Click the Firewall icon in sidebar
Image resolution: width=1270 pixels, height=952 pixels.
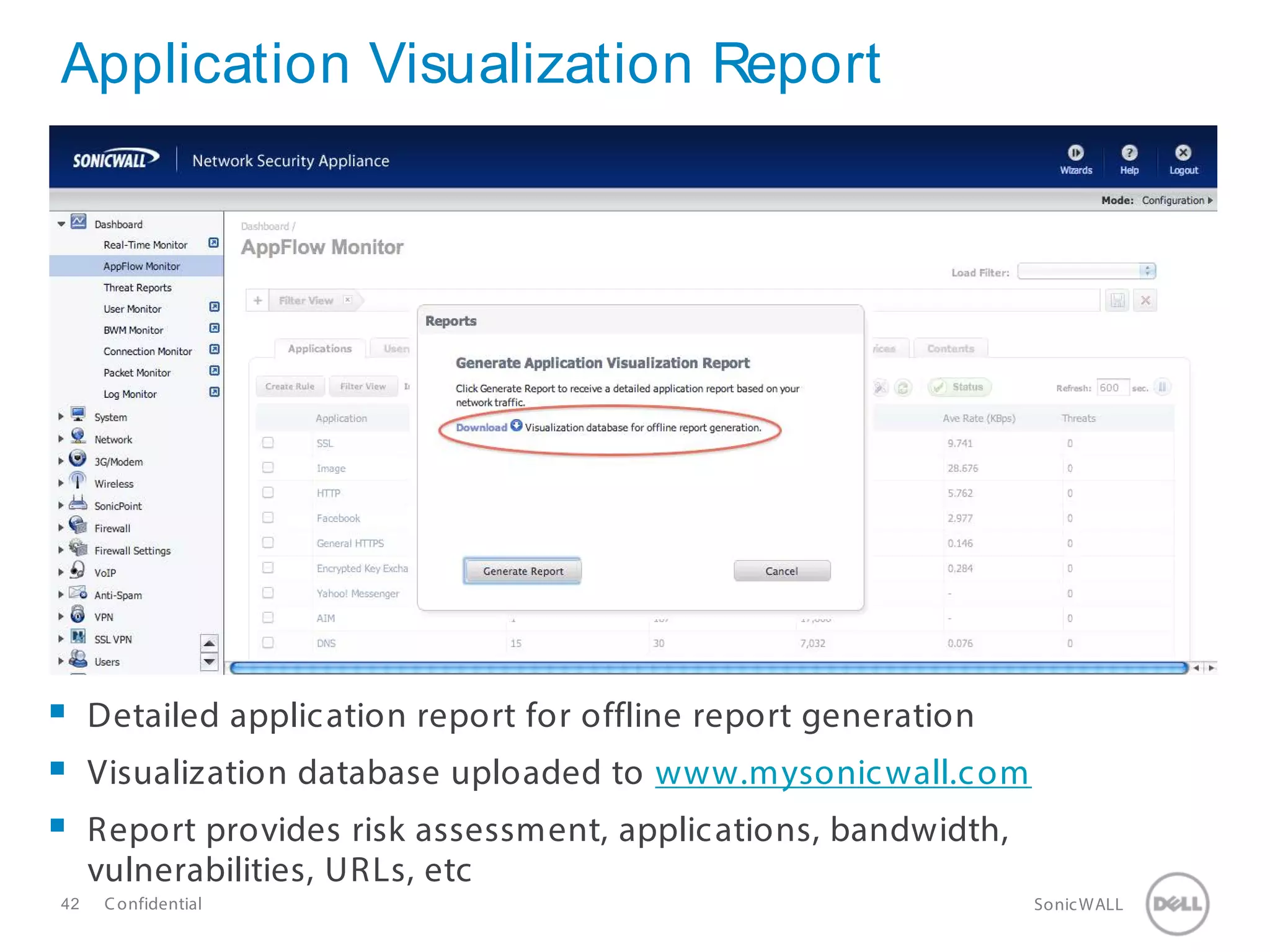78,525
